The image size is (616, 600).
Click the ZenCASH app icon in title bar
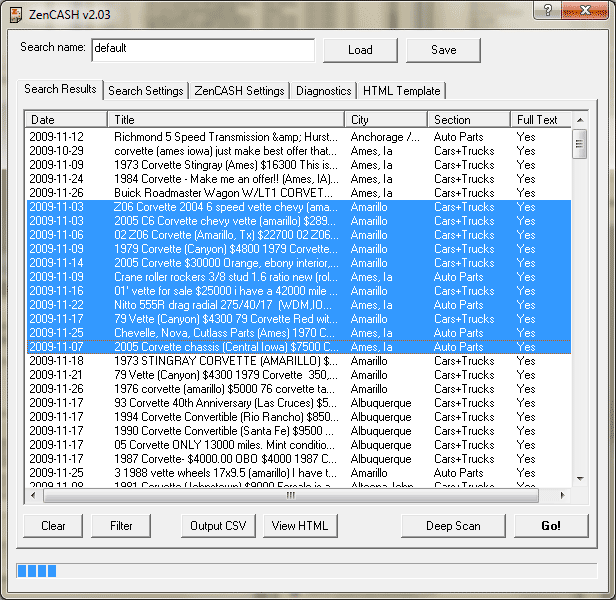pyautogui.click(x=16, y=11)
